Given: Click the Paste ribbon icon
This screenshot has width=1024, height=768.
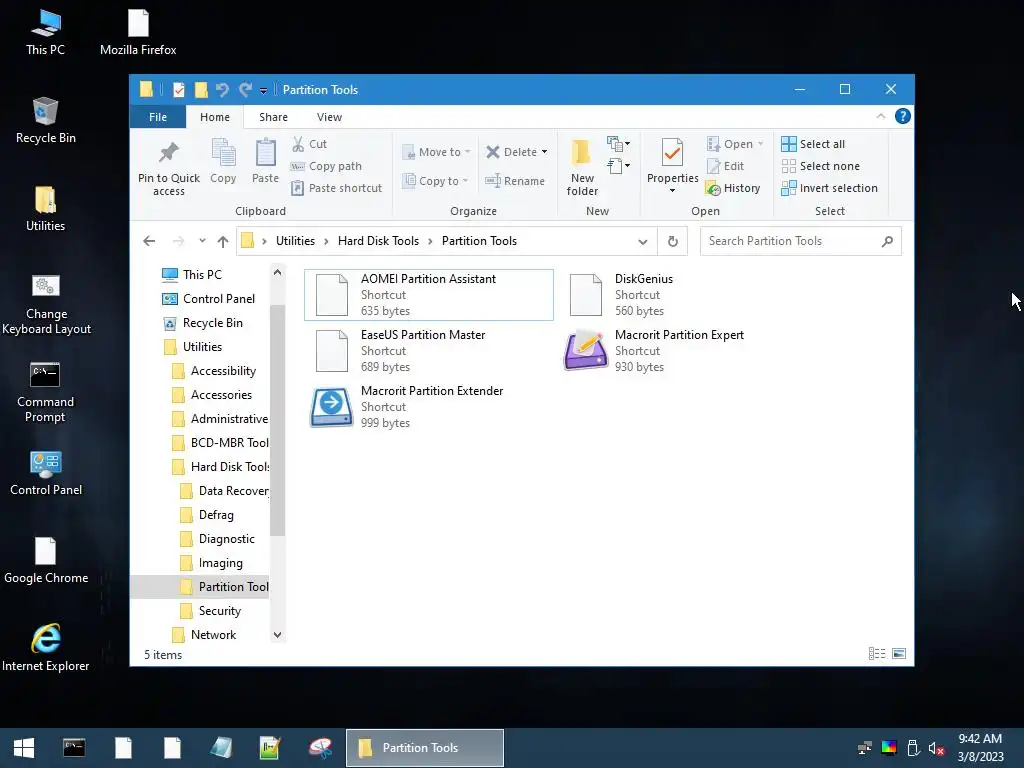Looking at the screenshot, I should [265, 152].
